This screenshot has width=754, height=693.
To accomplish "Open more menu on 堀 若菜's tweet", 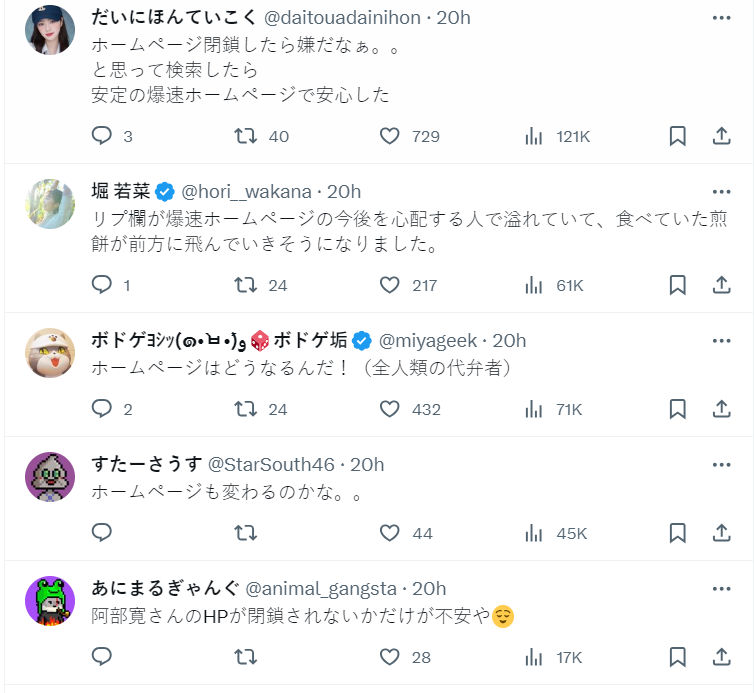I will (x=721, y=191).
